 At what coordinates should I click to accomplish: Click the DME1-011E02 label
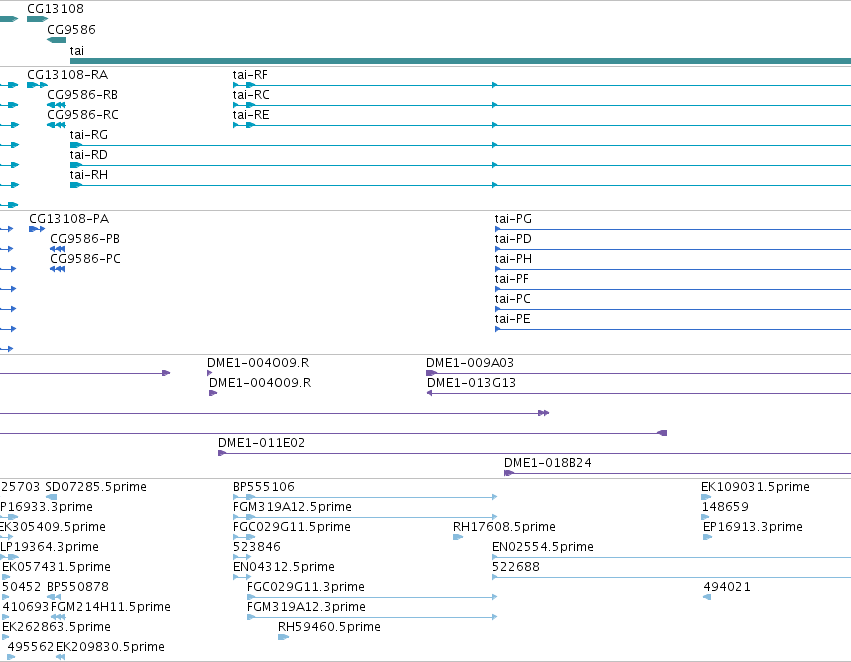pos(261,443)
